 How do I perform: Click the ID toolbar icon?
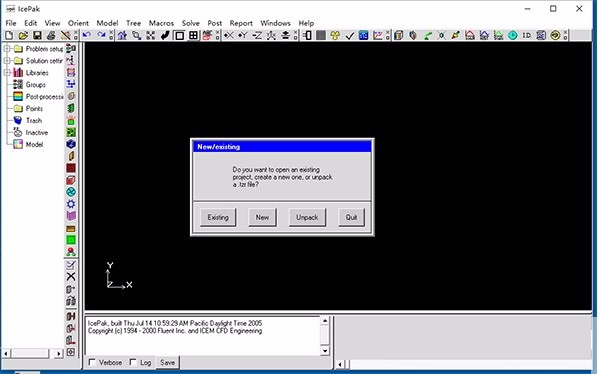[x=527, y=35]
